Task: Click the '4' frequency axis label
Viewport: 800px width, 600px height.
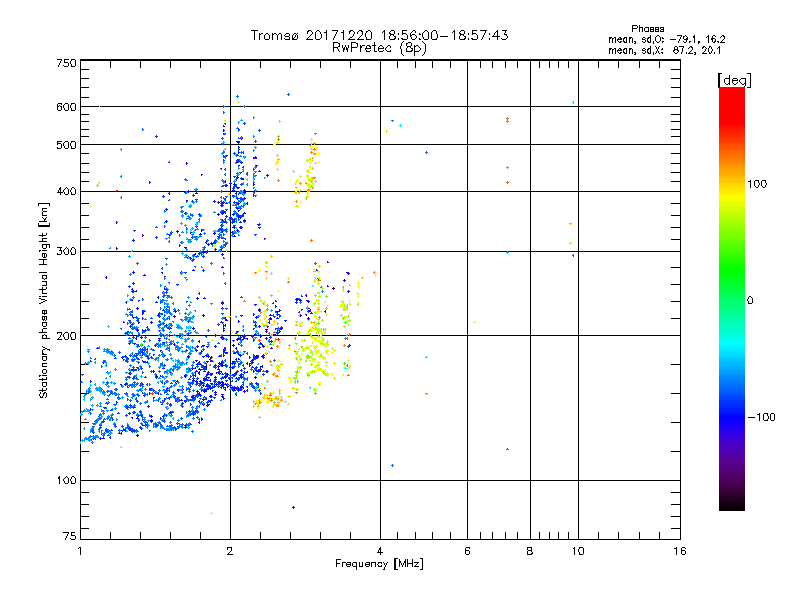Action: (x=380, y=551)
